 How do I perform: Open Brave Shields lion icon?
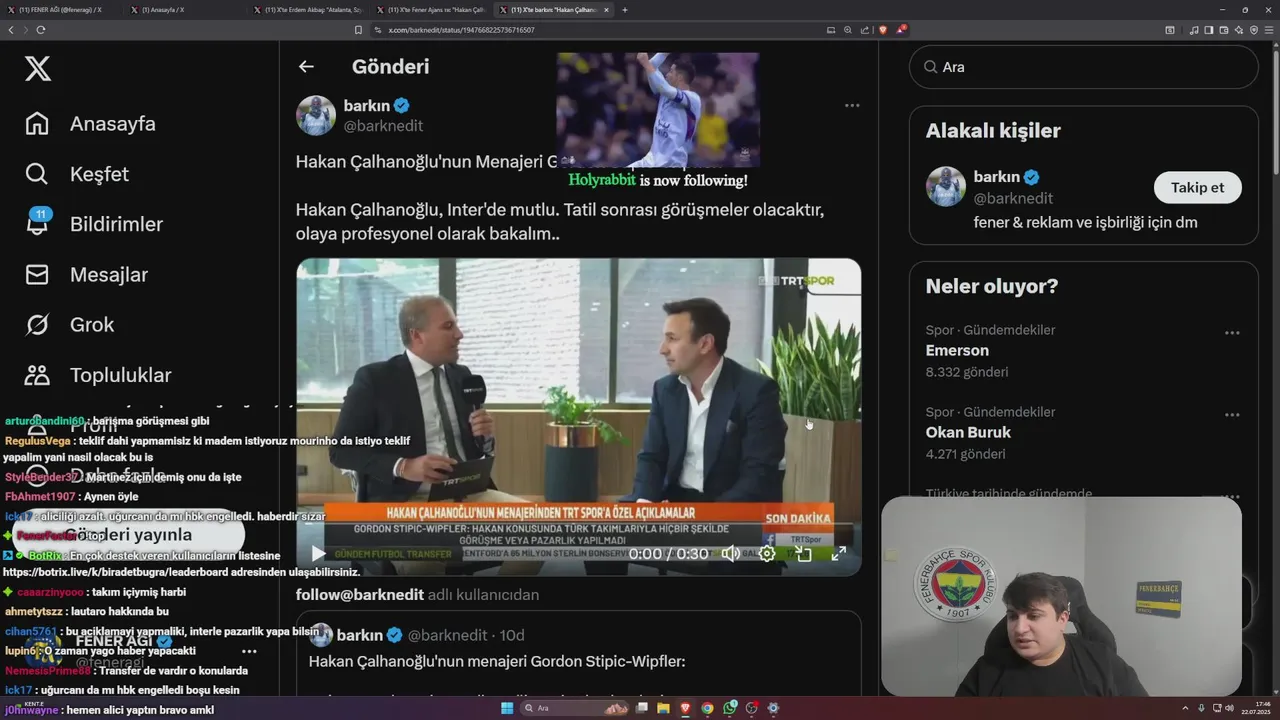click(x=882, y=30)
